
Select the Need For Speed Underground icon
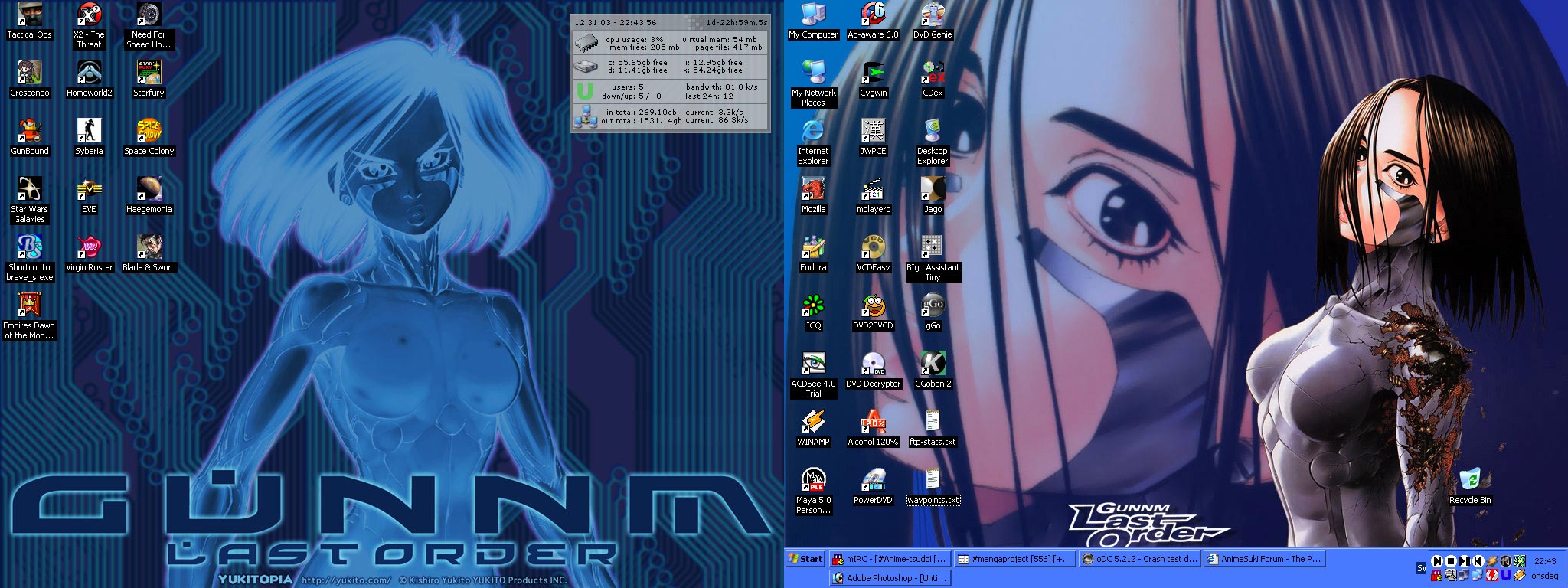(149, 25)
